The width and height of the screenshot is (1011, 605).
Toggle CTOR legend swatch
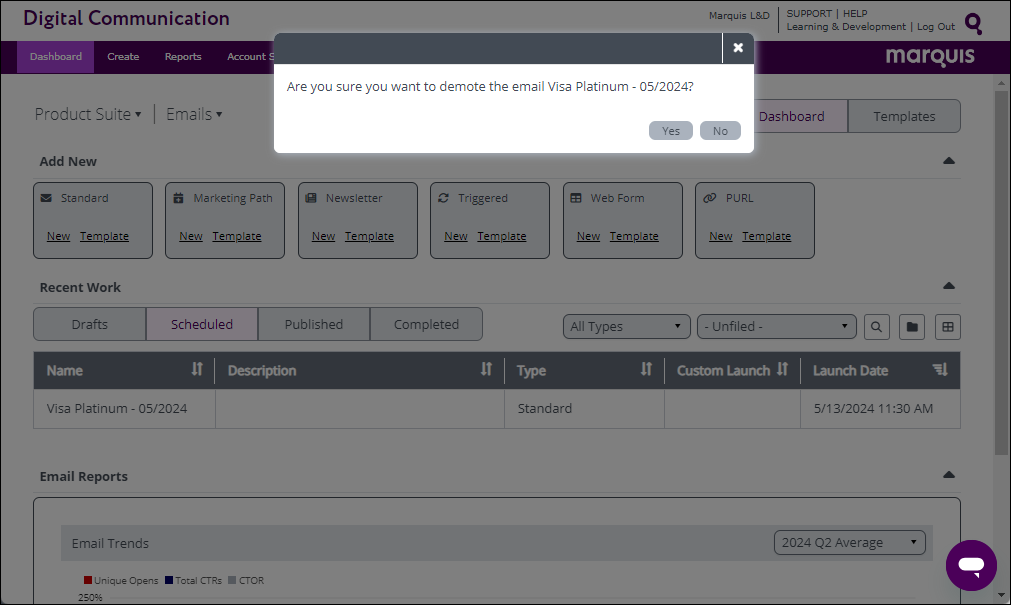[x=232, y=580]
